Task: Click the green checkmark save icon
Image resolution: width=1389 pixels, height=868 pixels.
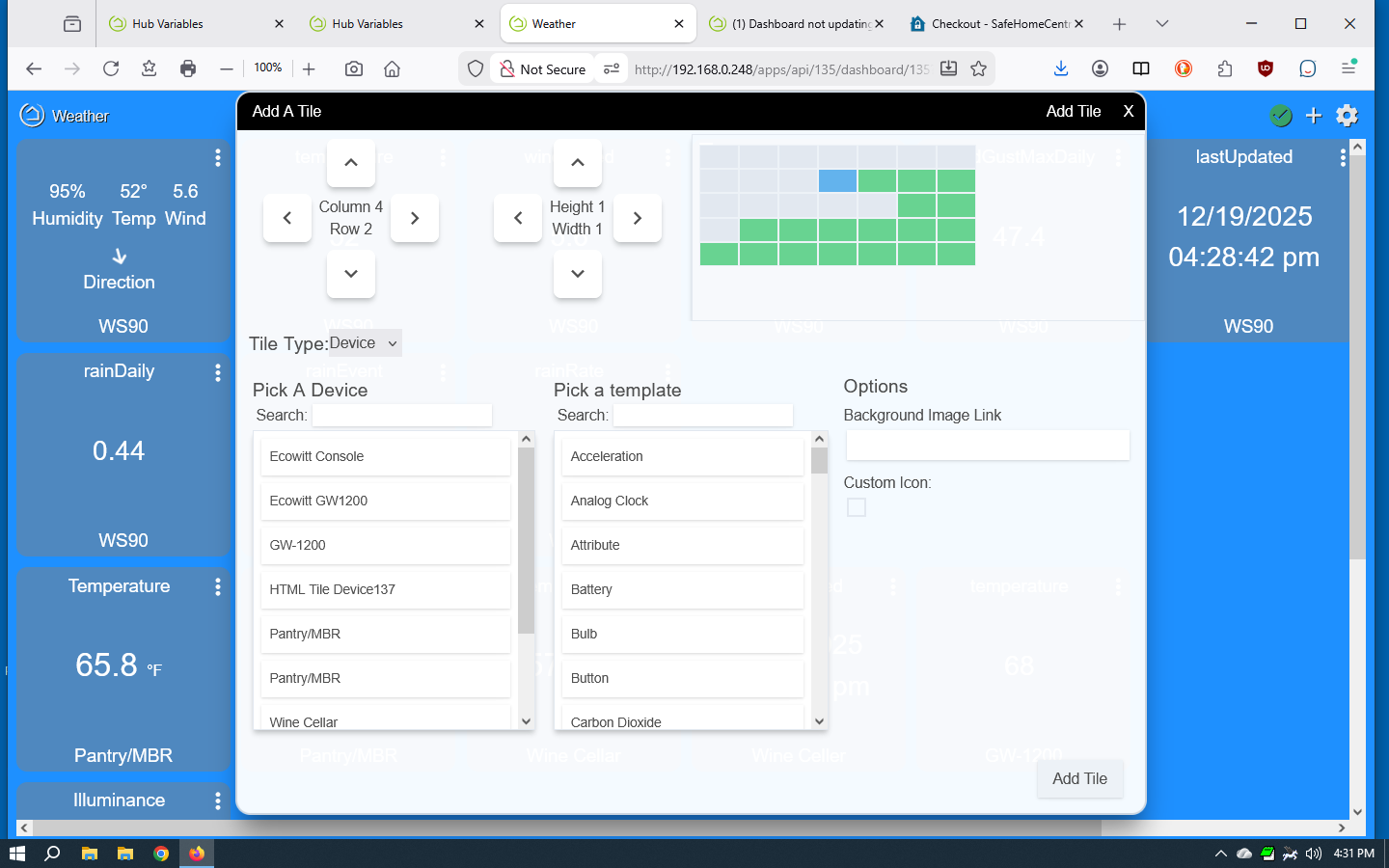Action: pyautogui.click(x=1280, y=116)
